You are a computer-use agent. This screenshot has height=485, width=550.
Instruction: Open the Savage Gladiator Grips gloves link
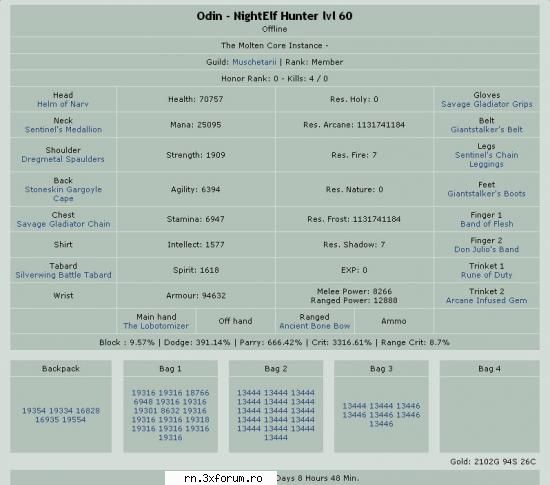[487, 104]
